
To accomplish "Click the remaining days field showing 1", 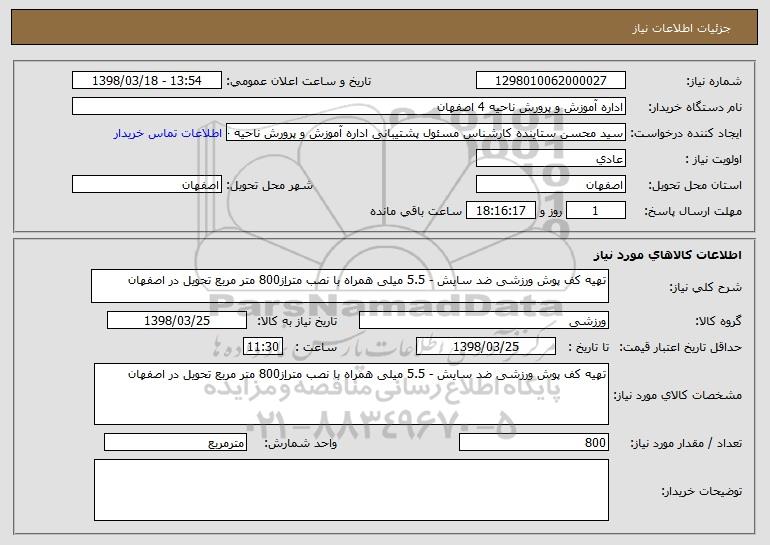I will [596, 211].
